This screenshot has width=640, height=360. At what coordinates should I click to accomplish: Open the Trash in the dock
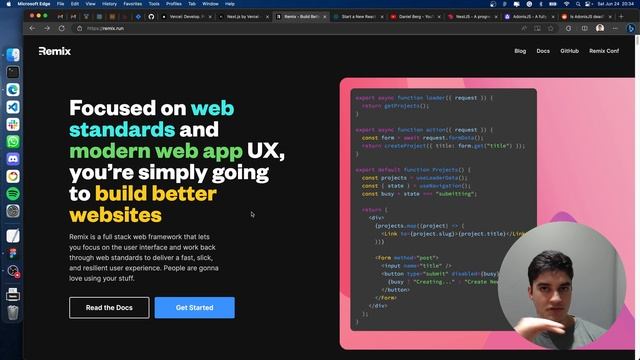[13, 313]
